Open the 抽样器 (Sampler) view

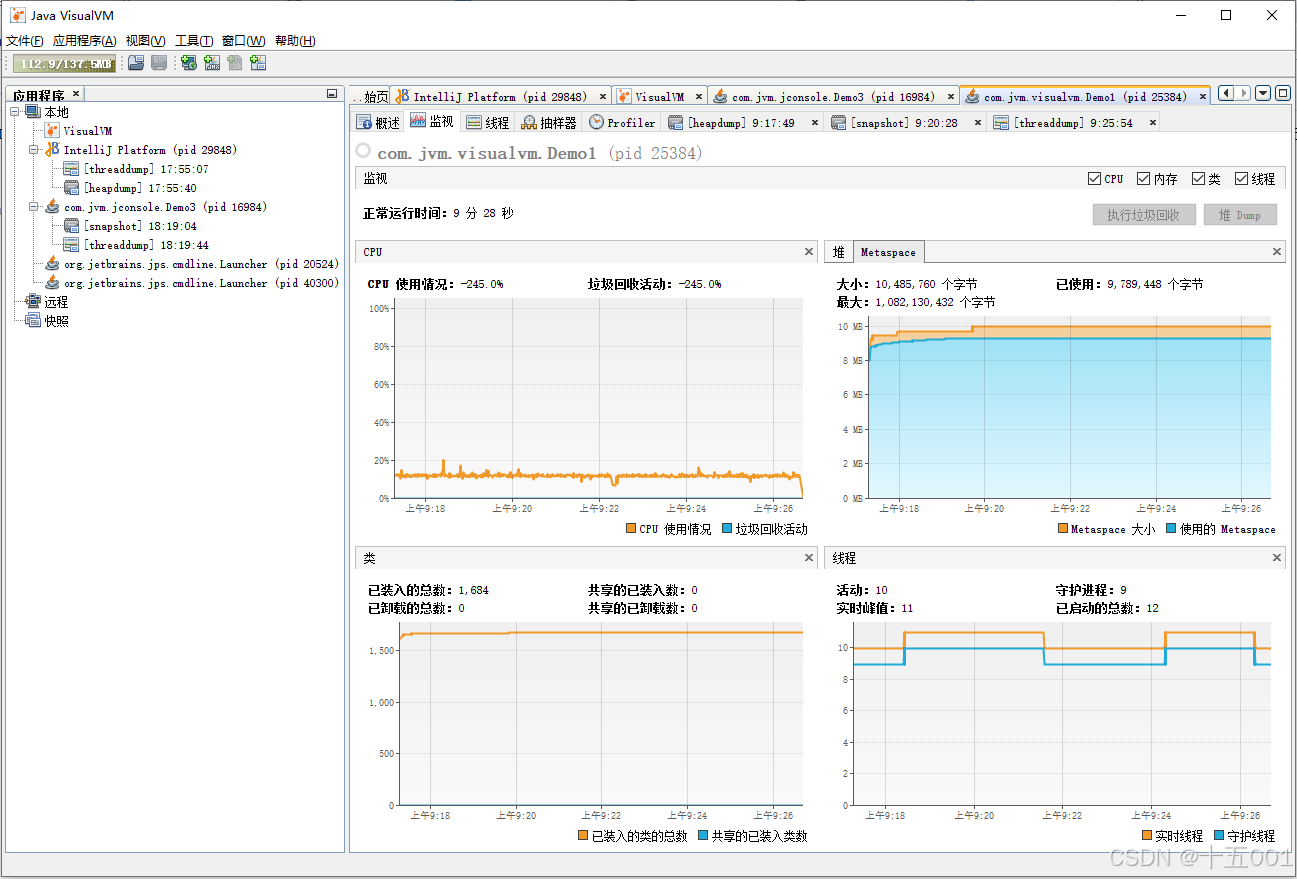(x=554, y=122)
